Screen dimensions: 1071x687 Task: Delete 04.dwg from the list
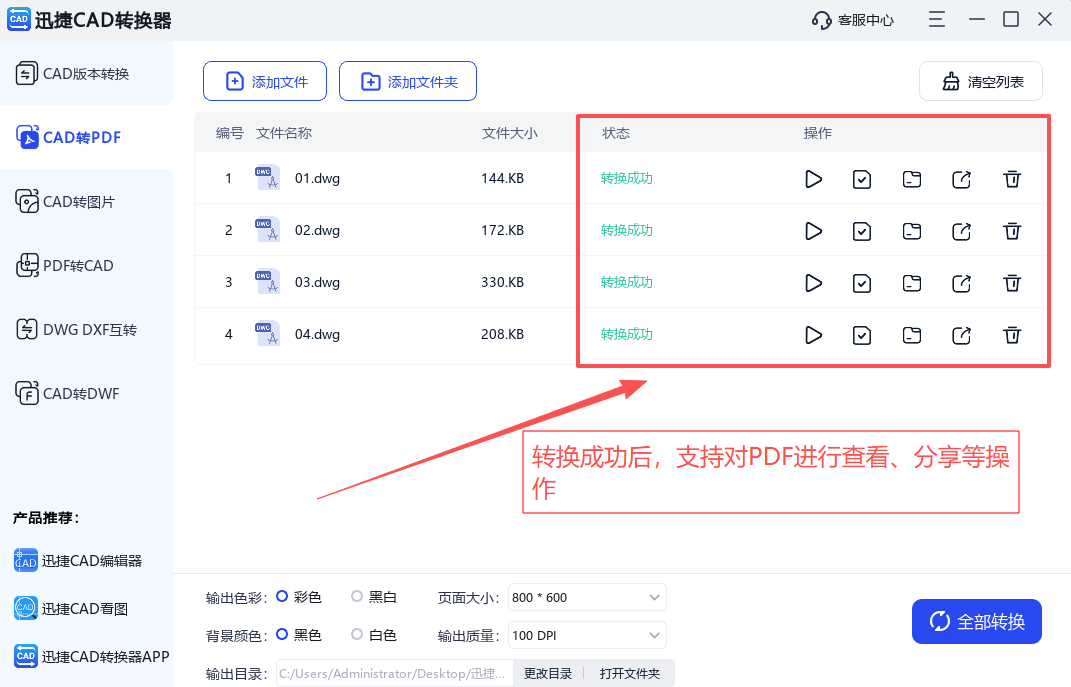point(1012,335)
